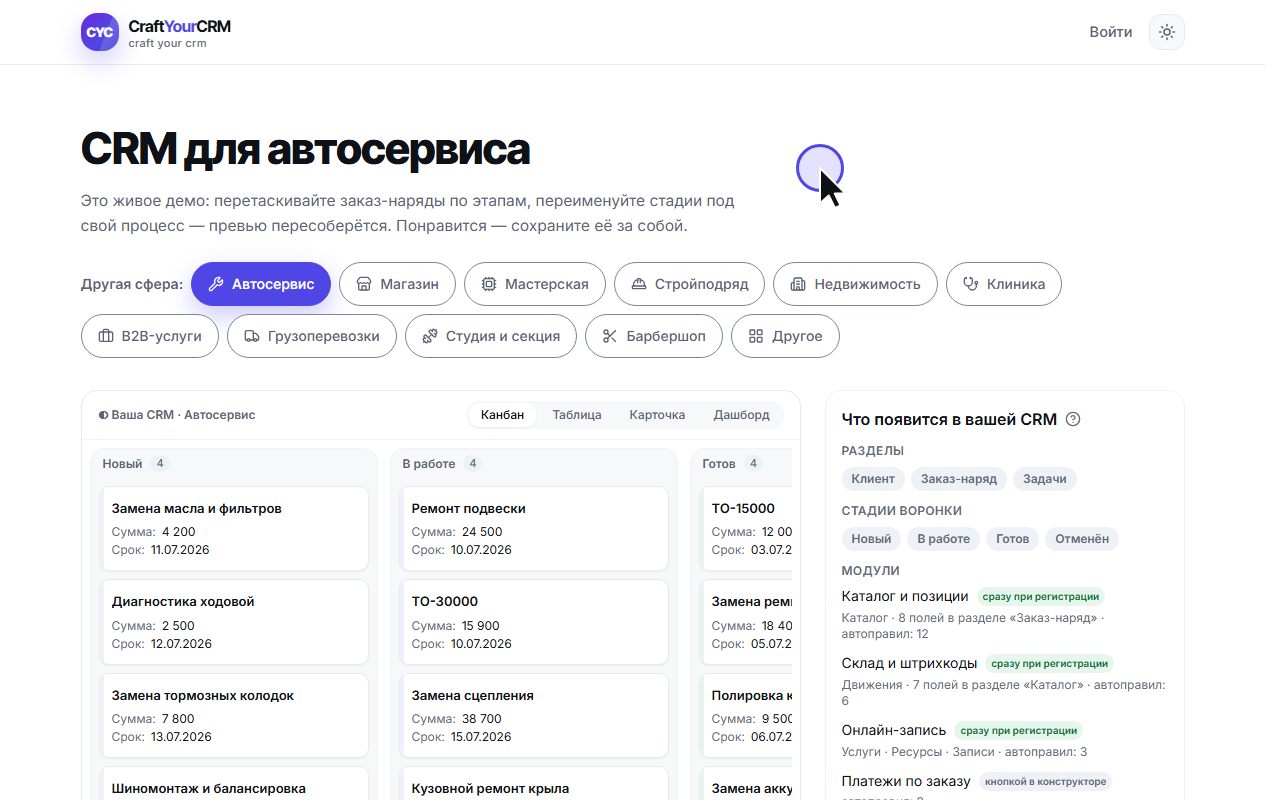Click the grid icon on Другое
The height and width of the screenshot is (800, 1280).
click(756, 336)
